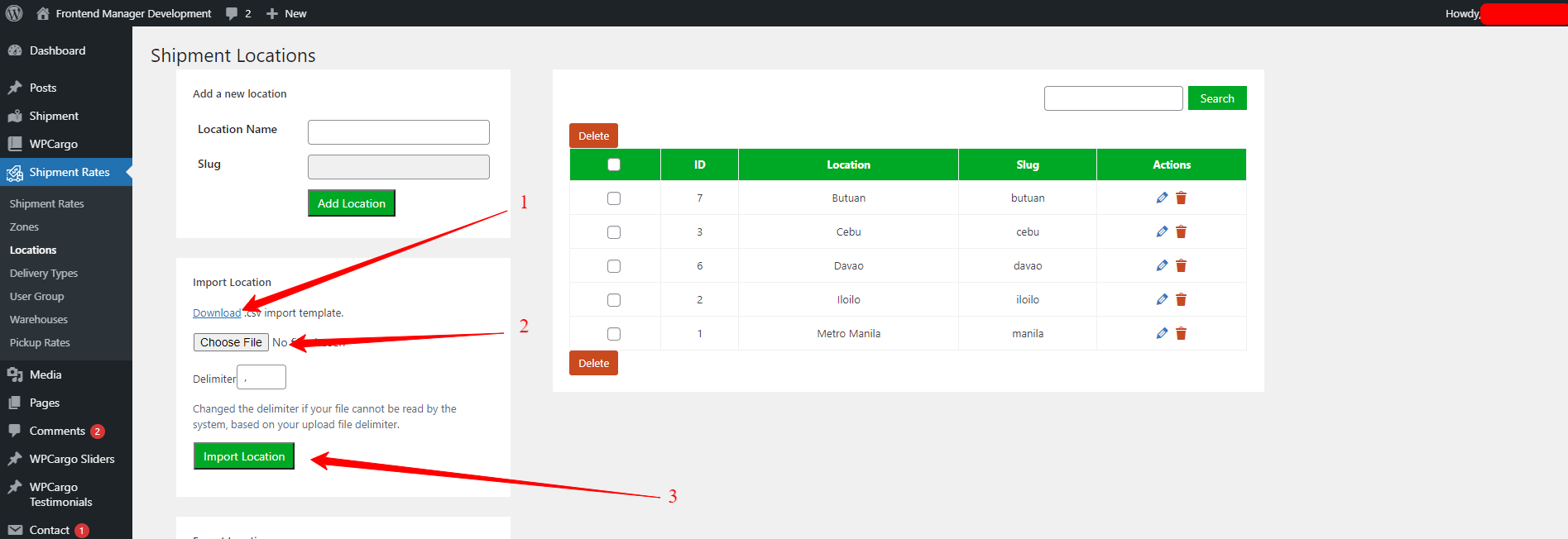This screenshot has width=1568, height=539.
Task: Expand the Media sidebar menu
Action: click(x=46, y=374)
